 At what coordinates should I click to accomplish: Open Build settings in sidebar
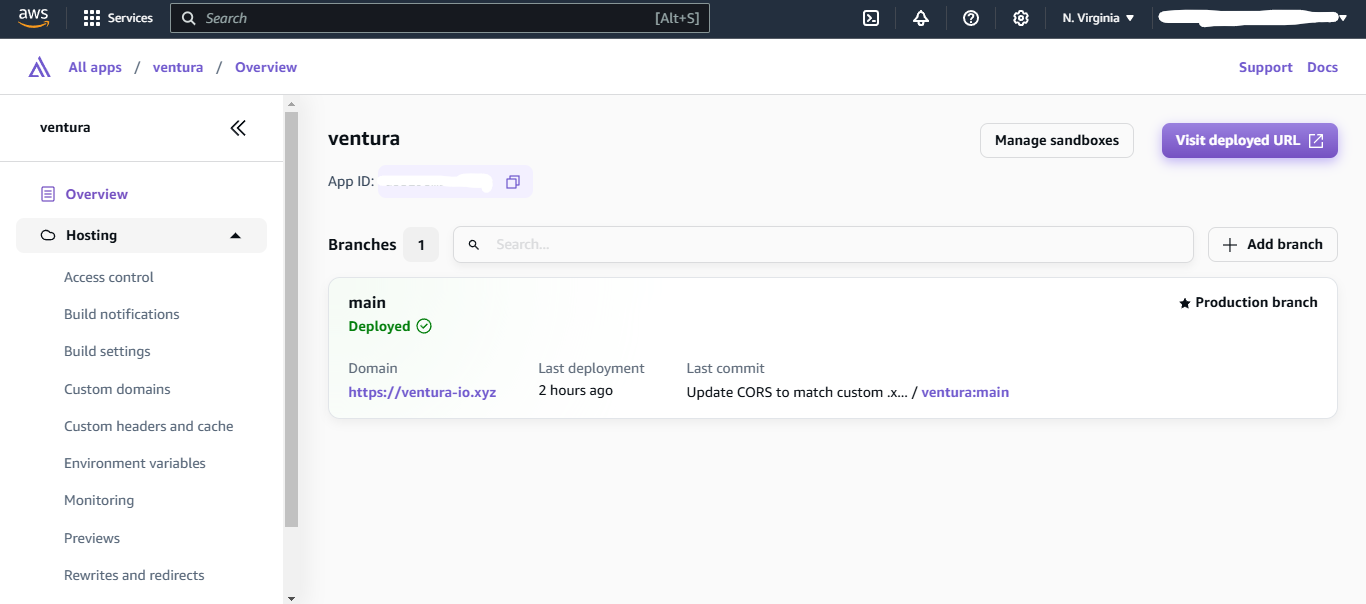pos(107,351)
